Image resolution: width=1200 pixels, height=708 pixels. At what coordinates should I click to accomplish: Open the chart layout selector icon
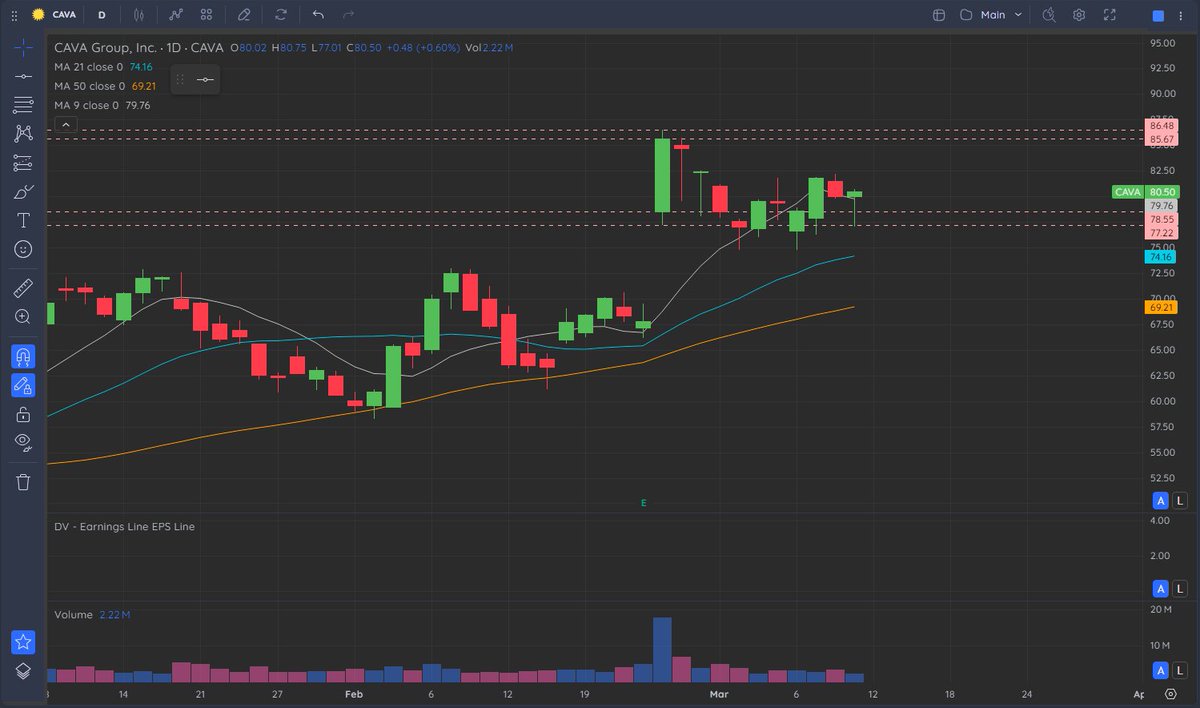(938, 15)
